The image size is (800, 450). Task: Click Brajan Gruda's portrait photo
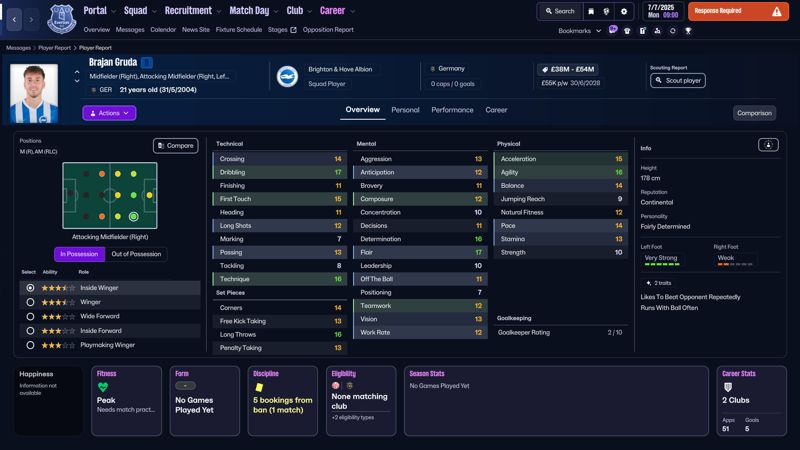[x=34, y=94]
